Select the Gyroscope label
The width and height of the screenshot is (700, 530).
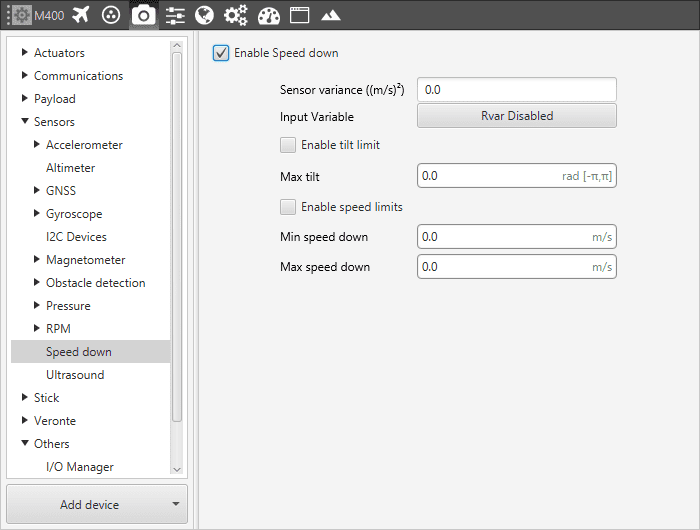tap(74, 214)
